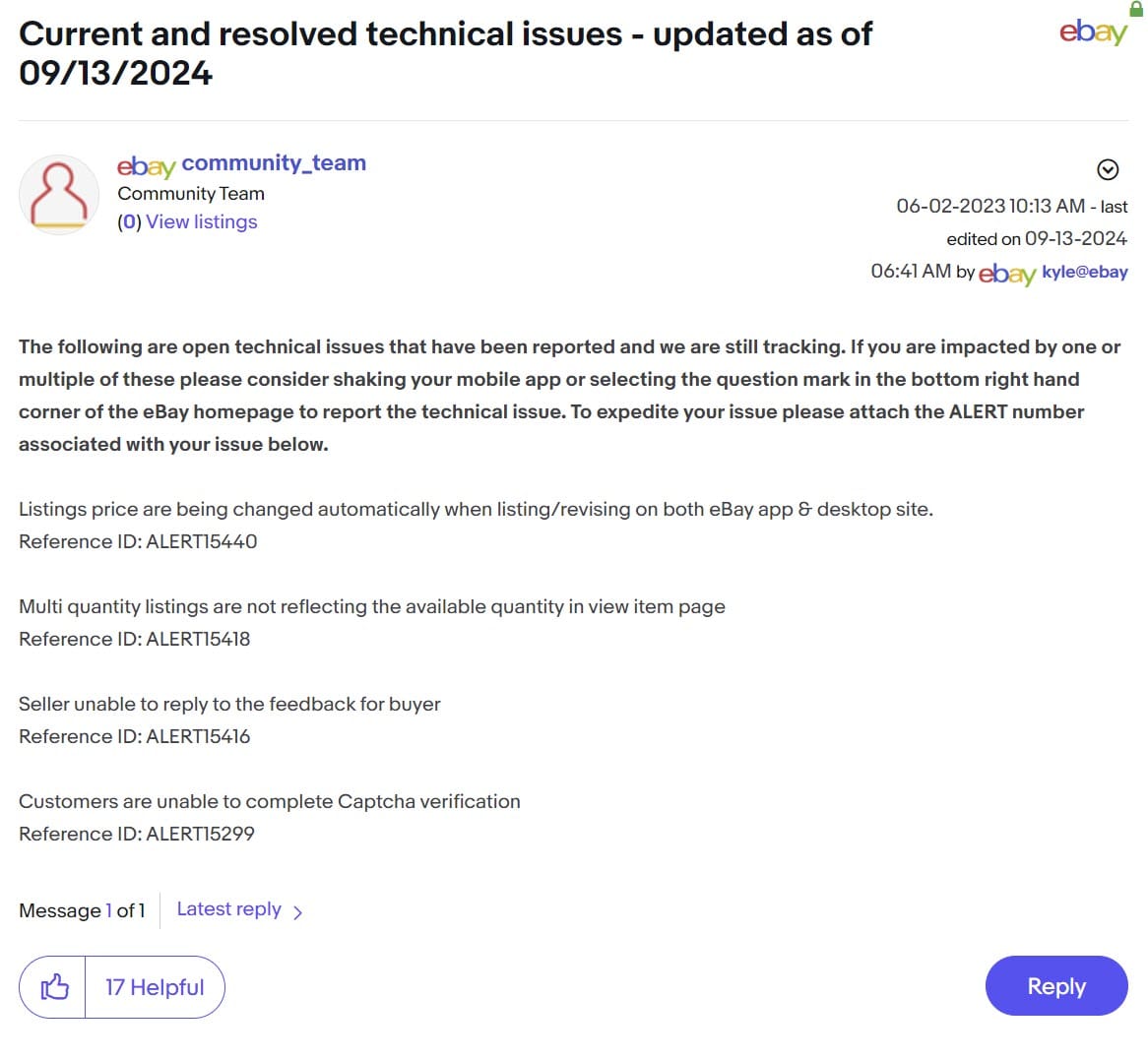
Task: Click the Reference ID ALERT15440 line
Action: click(138, 541)
